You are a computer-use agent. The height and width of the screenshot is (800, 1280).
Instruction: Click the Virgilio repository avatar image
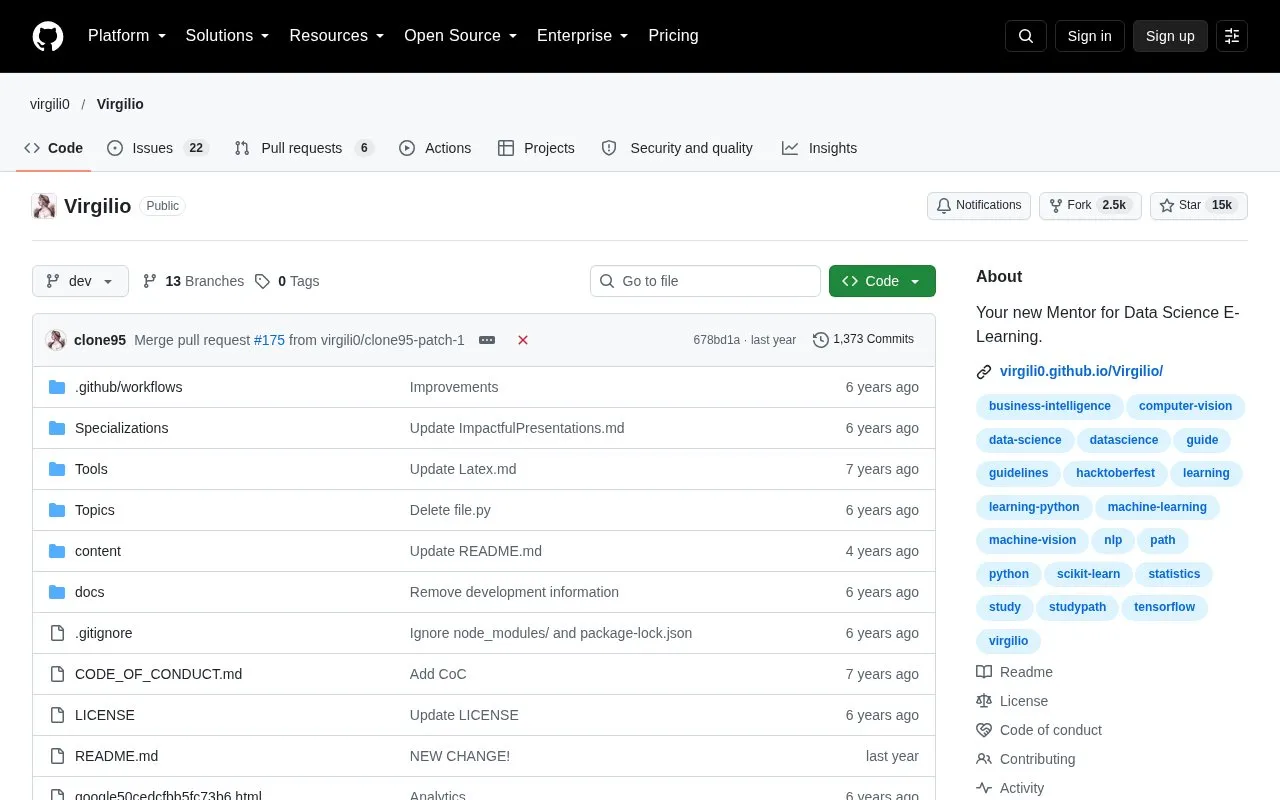[44, 206]
